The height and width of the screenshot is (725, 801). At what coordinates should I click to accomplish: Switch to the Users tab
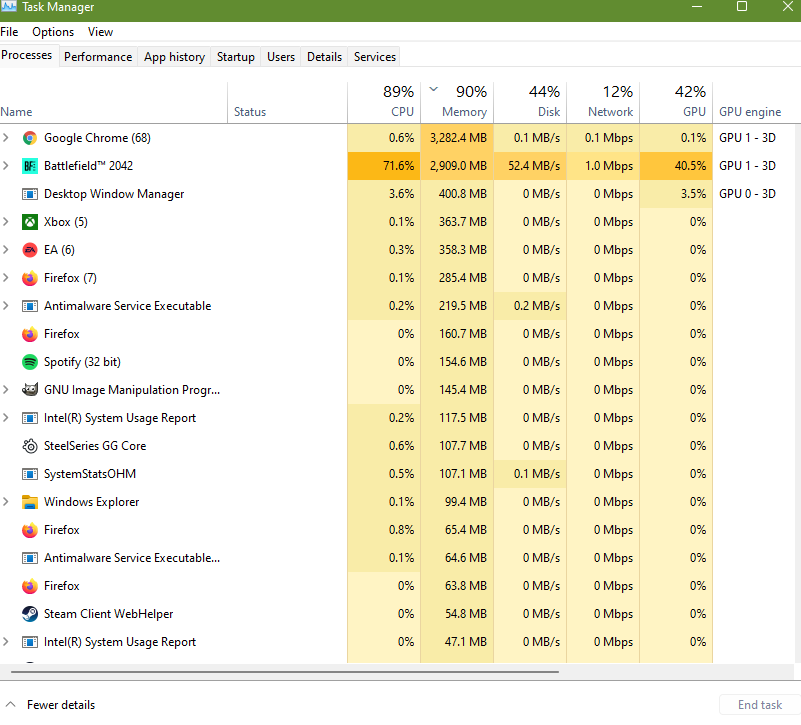(281, 57)
